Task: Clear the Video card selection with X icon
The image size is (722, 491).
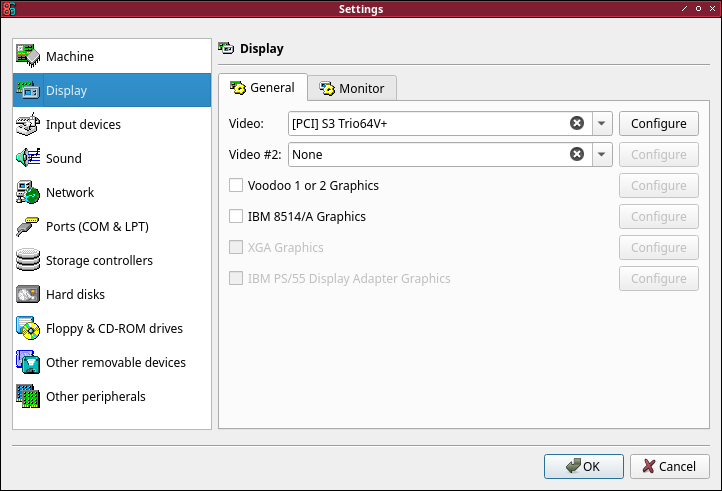Action: click(576, 123)
